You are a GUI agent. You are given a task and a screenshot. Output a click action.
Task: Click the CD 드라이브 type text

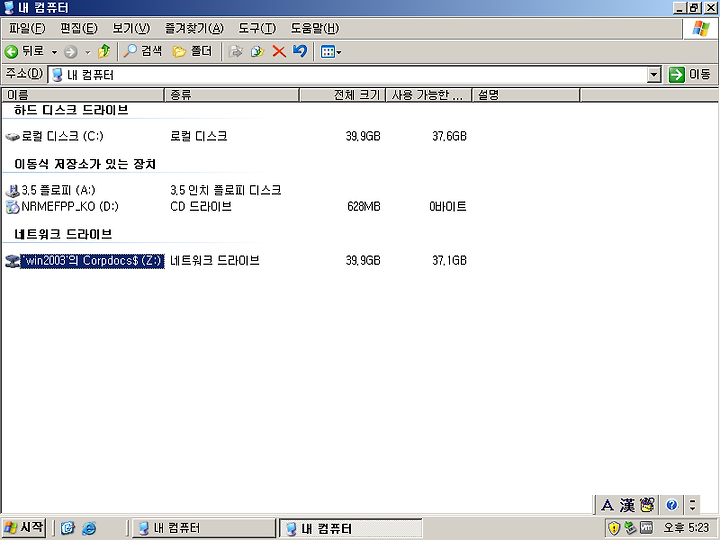pos(201,207)
